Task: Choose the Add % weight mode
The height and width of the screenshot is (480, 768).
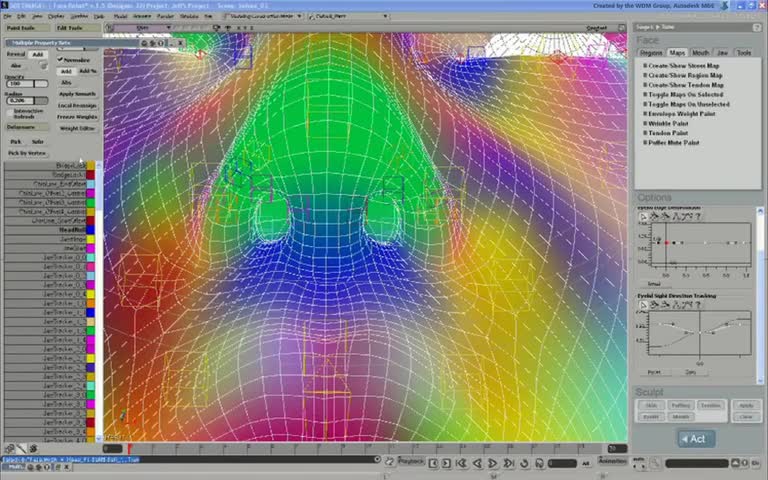Action: [87, 71]
